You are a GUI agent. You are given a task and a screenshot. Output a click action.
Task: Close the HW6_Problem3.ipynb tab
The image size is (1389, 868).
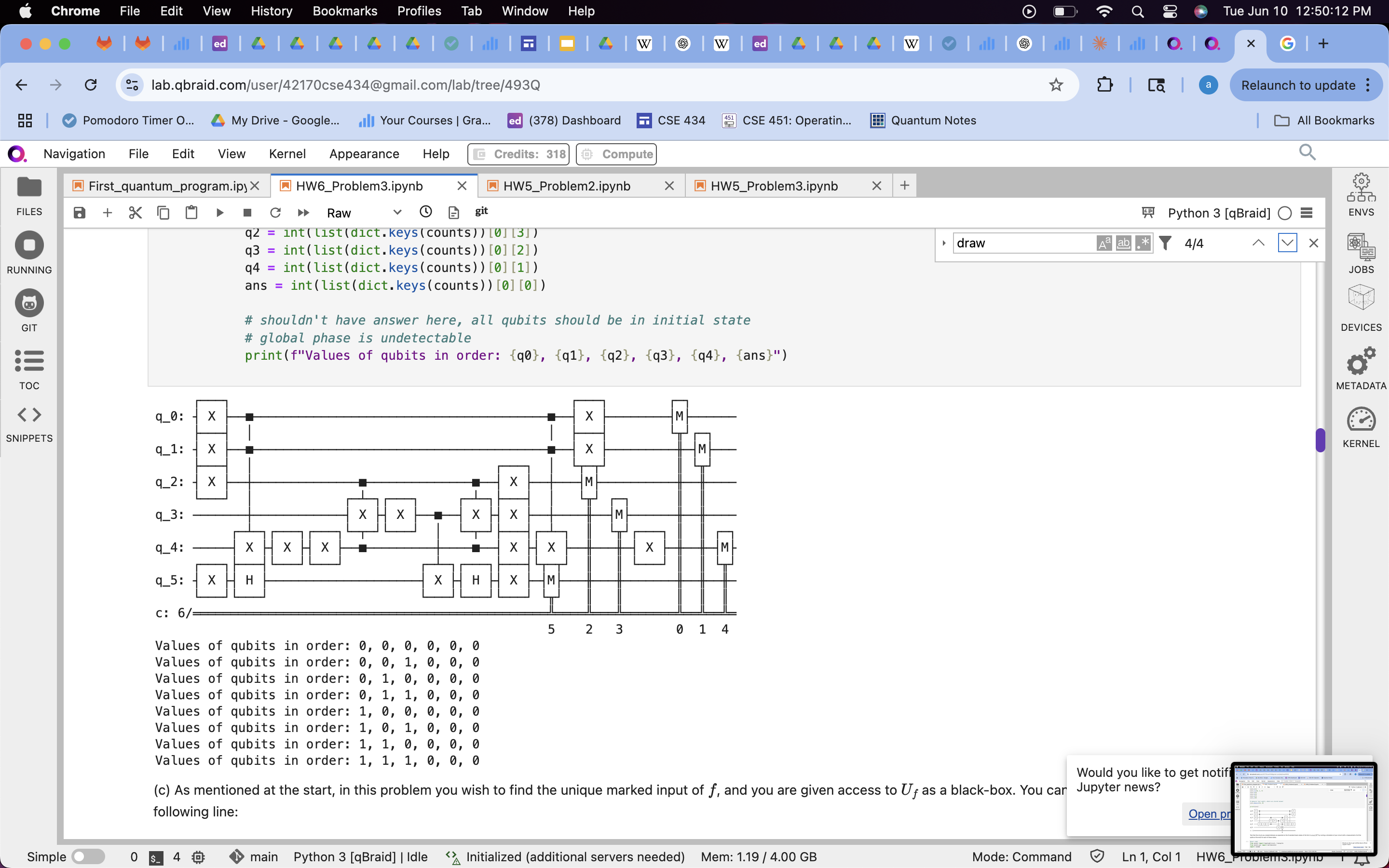462,186
